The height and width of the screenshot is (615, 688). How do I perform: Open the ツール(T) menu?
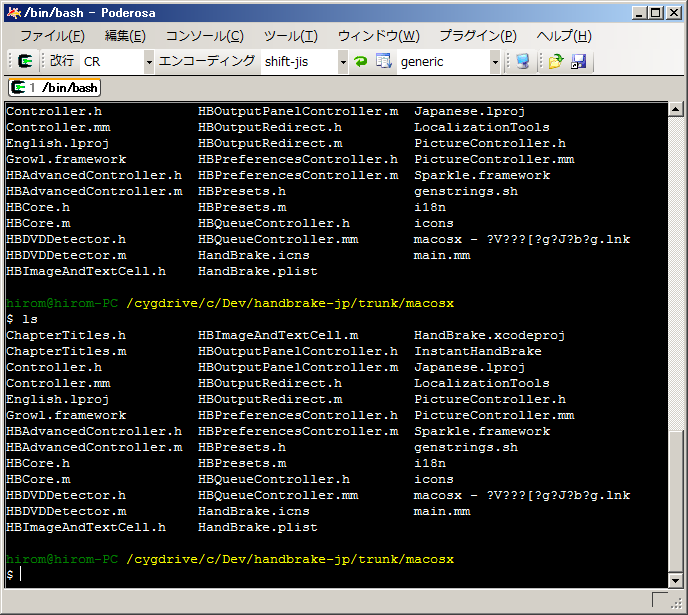tap(290, 36)
